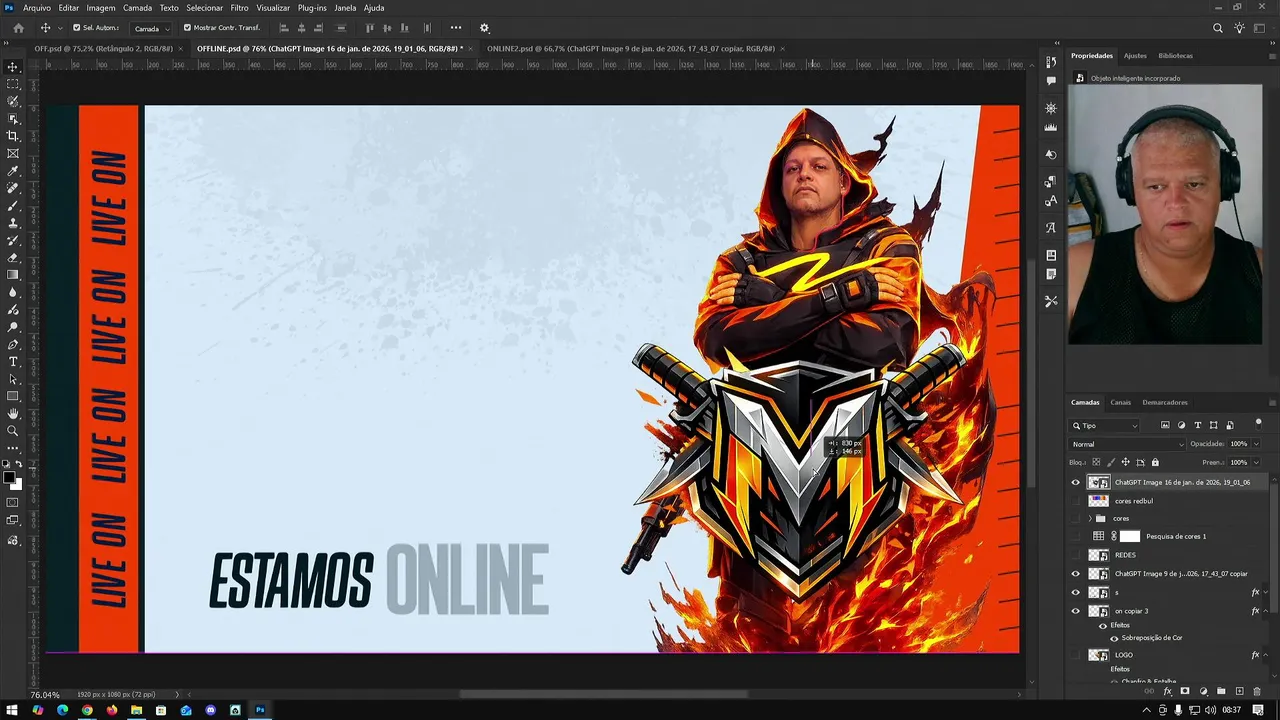Hide the Sobreposição de Cor effect
Viewport: 1280px width, 720px height.
pos(1114,638)
